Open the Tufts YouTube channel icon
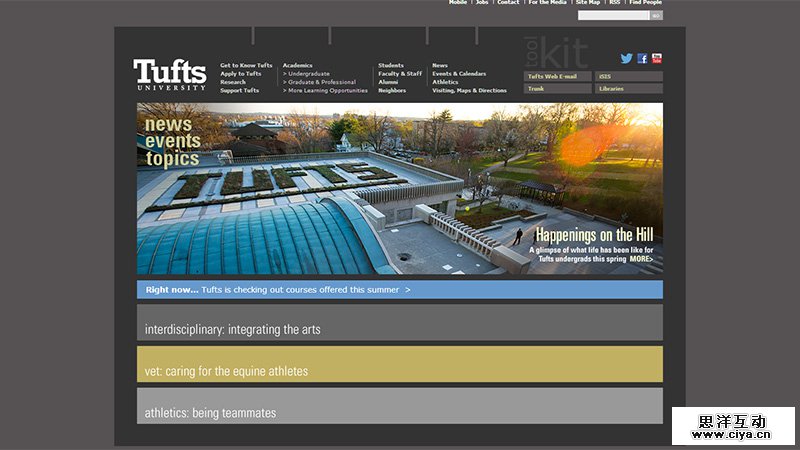This screenshot has width=800, height=450. pyautogui.click(x=656, y=59)
